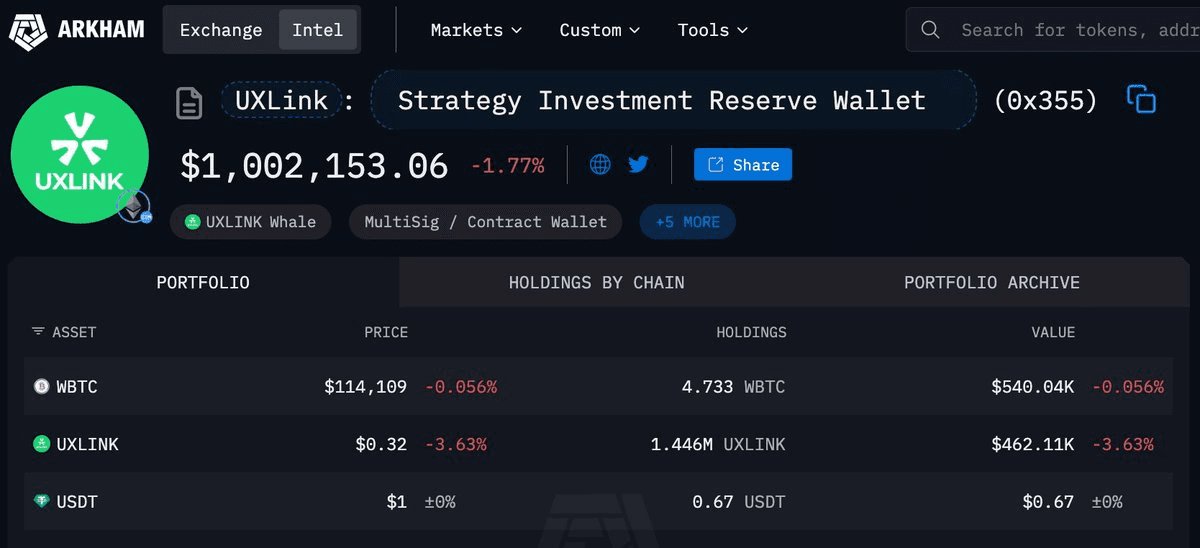The height and width of the screenshot is (548, 1200).
Task: Click the Arkham logo icon
Action: click(x=29, y=30)
